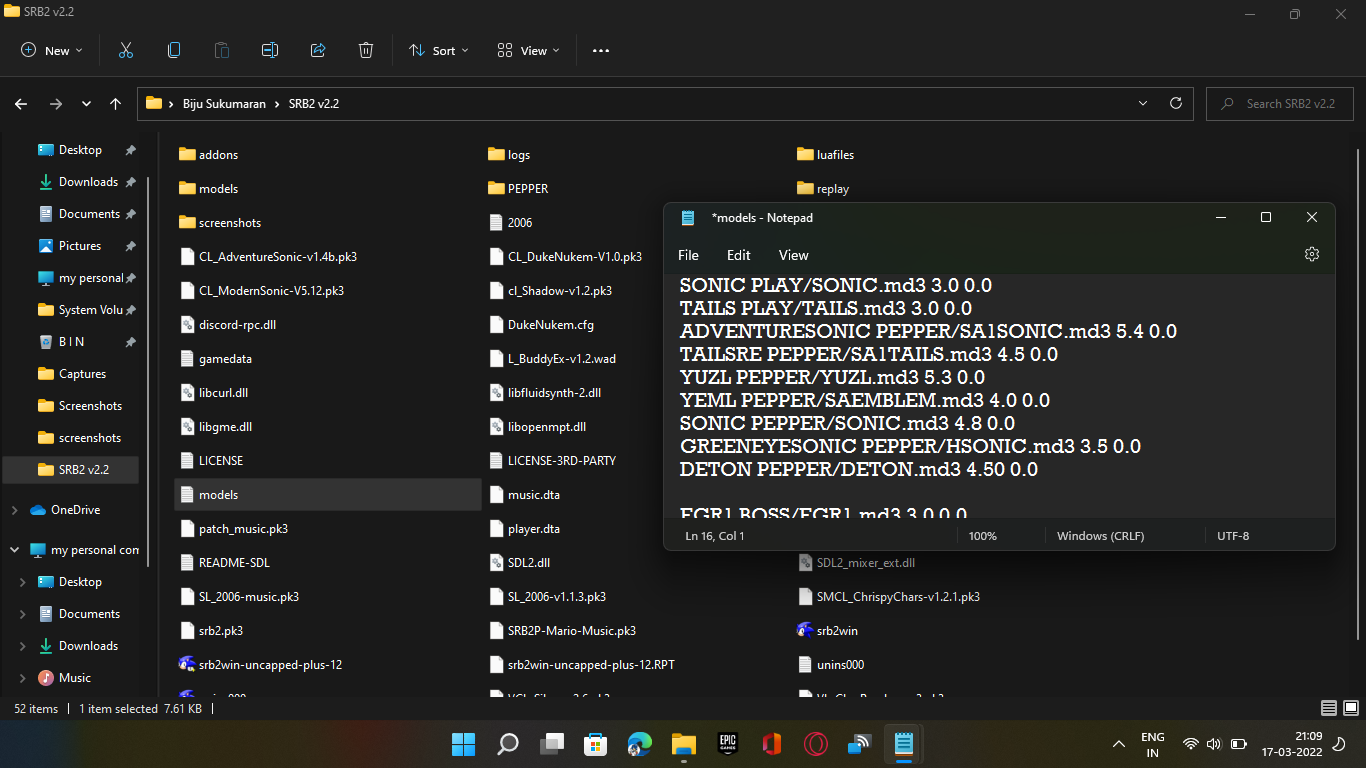Select SMCL_ChrispyChars-v1.2.1.pk3 file
The height and width of the screenshot is (768, 1366).
coord(888,596)
